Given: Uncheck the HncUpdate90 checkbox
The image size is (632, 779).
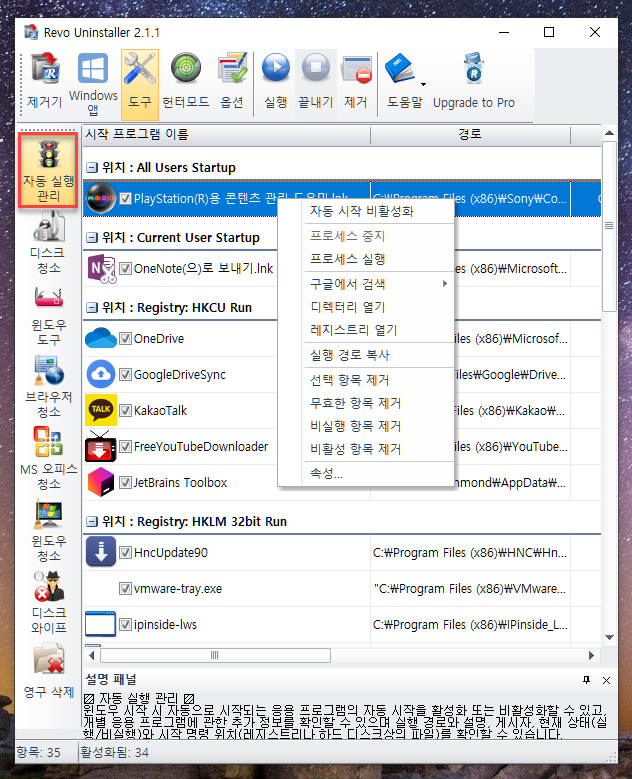Looking at the screenshot, I should pos(125,552).
